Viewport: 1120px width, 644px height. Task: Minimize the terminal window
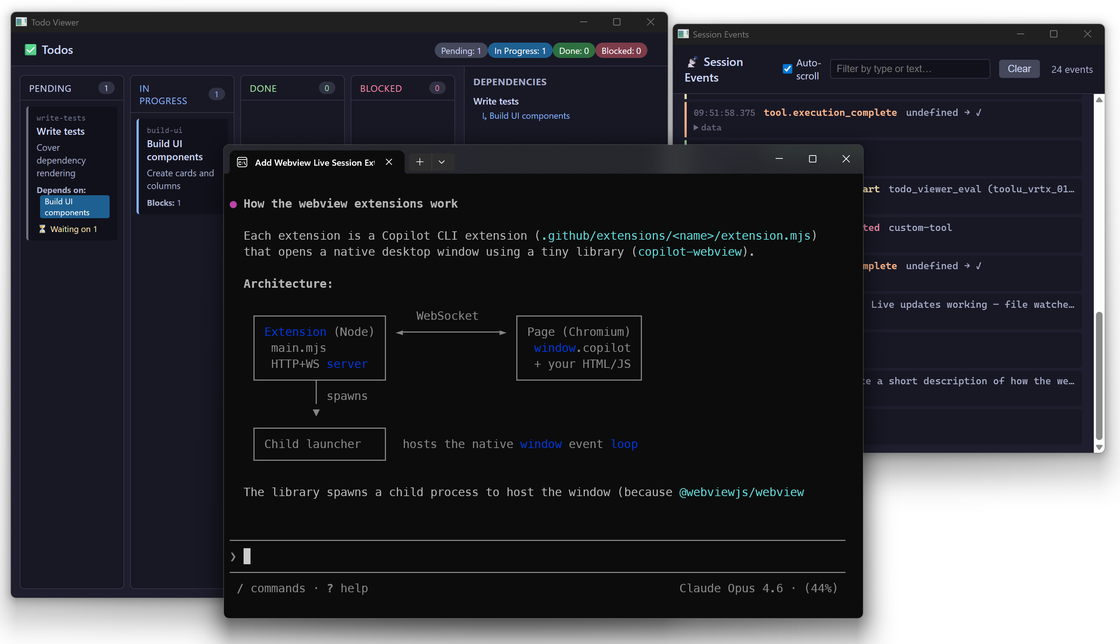[x=779, y=159]
